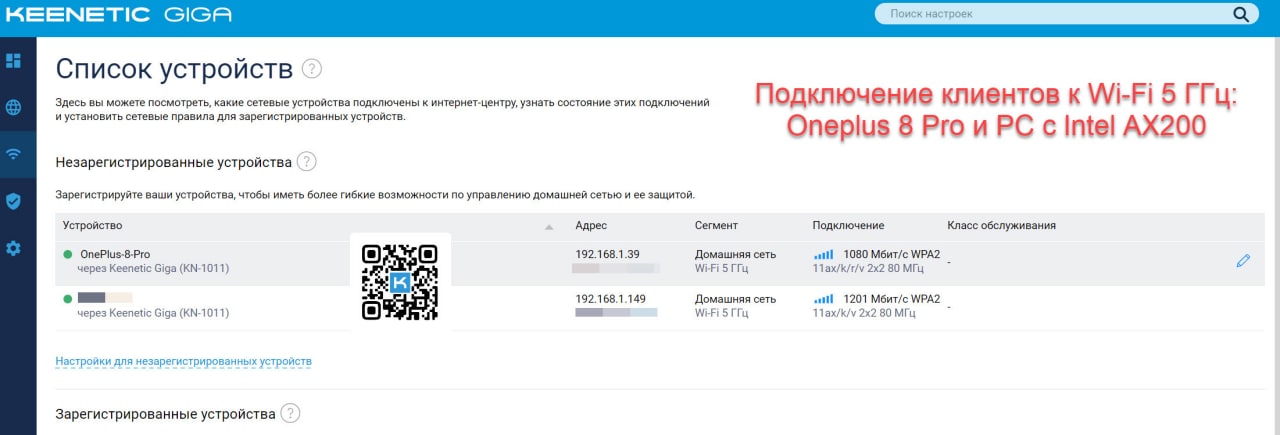
Task: Click the green status dot of the blurred-name device
Action: pyautogui.click(x=68, y=299)
